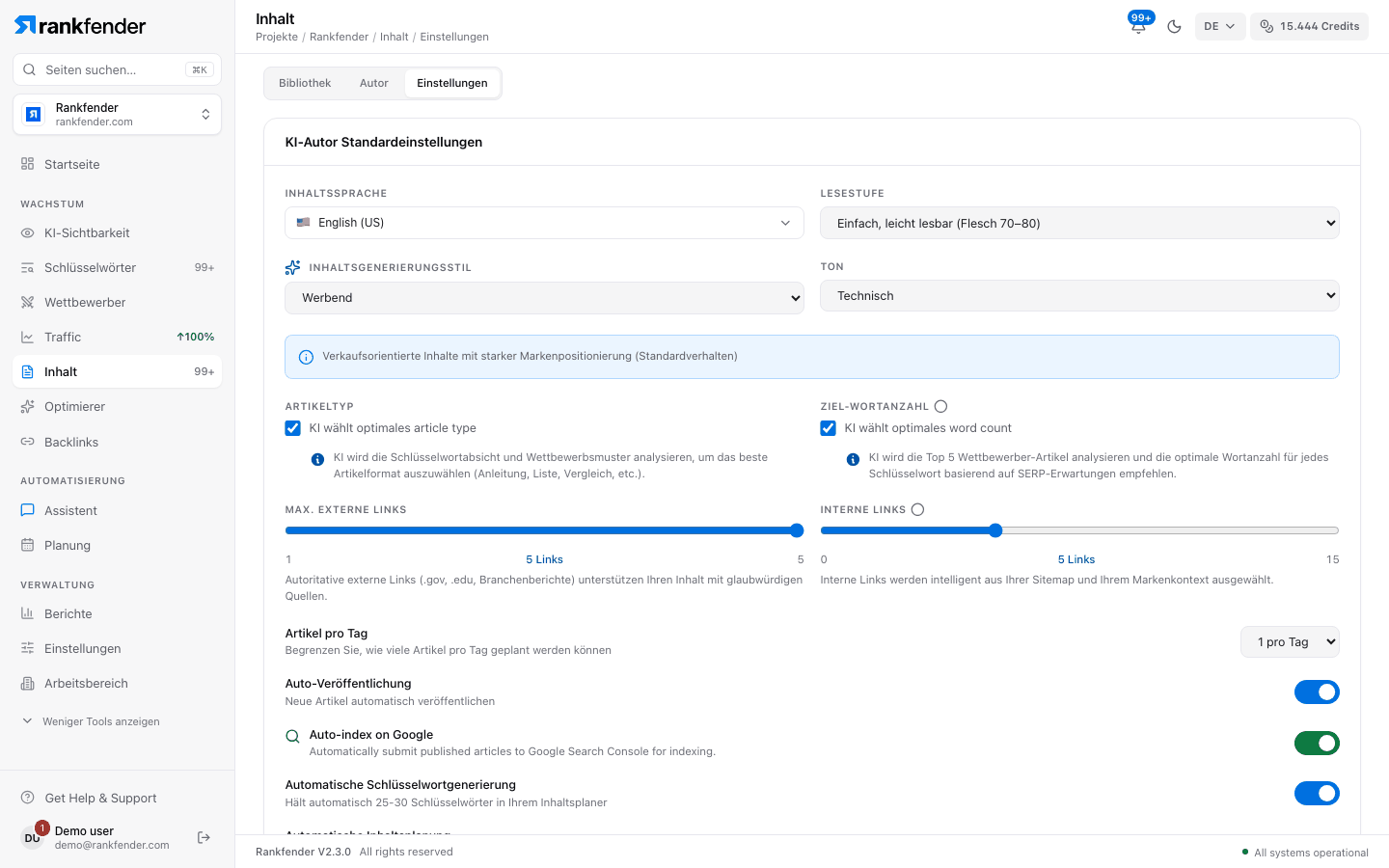Click the Traffic chart icon
This screenshot has height=868, width=1389.
pyautogui.click(x=28, y=337)
